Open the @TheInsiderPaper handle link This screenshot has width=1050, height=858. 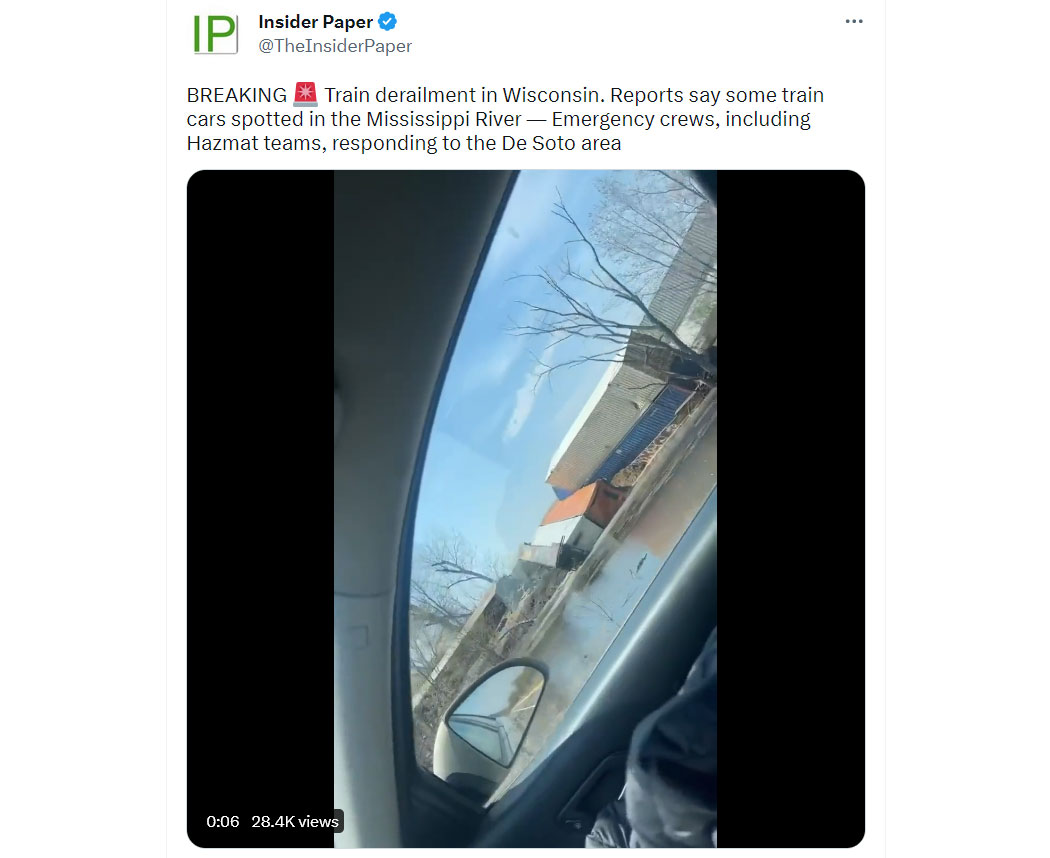[x=335, y=46]
